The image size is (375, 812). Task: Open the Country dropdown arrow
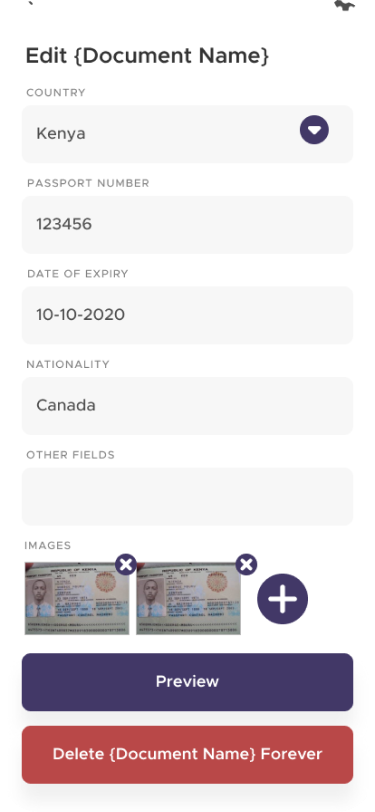tap(314, 129)
